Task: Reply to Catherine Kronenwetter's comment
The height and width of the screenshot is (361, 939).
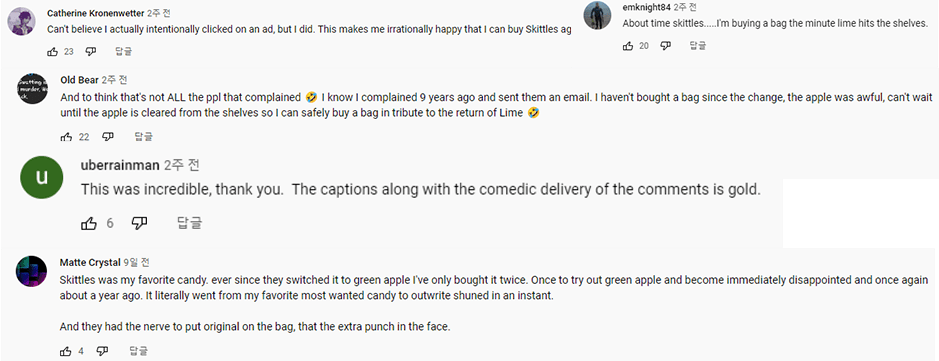Action: [x=123, y=51]
